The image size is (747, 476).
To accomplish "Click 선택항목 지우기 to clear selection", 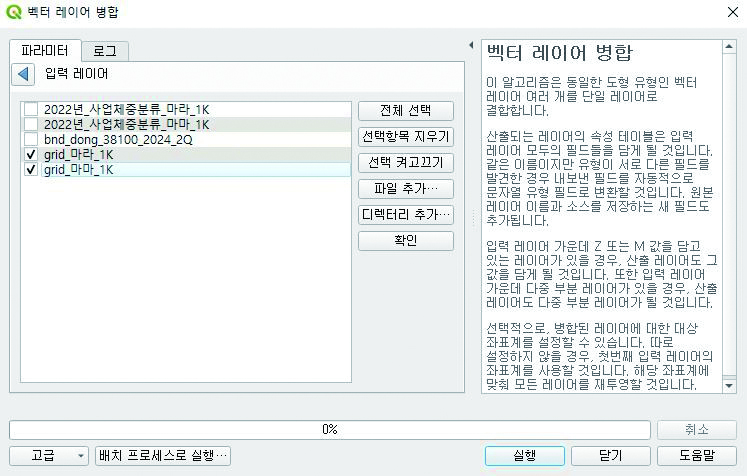I will pyautogui.click(x=405, y=136).
